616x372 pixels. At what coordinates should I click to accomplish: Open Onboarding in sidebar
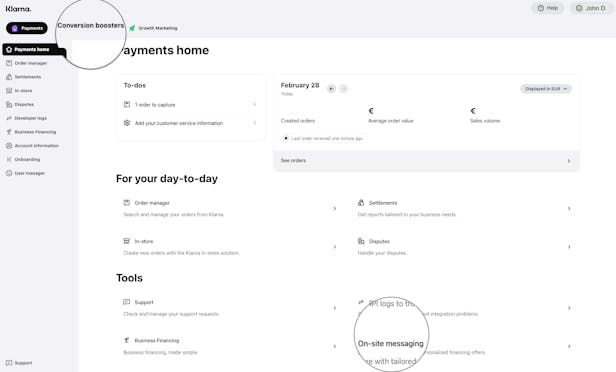pos(27,159)
